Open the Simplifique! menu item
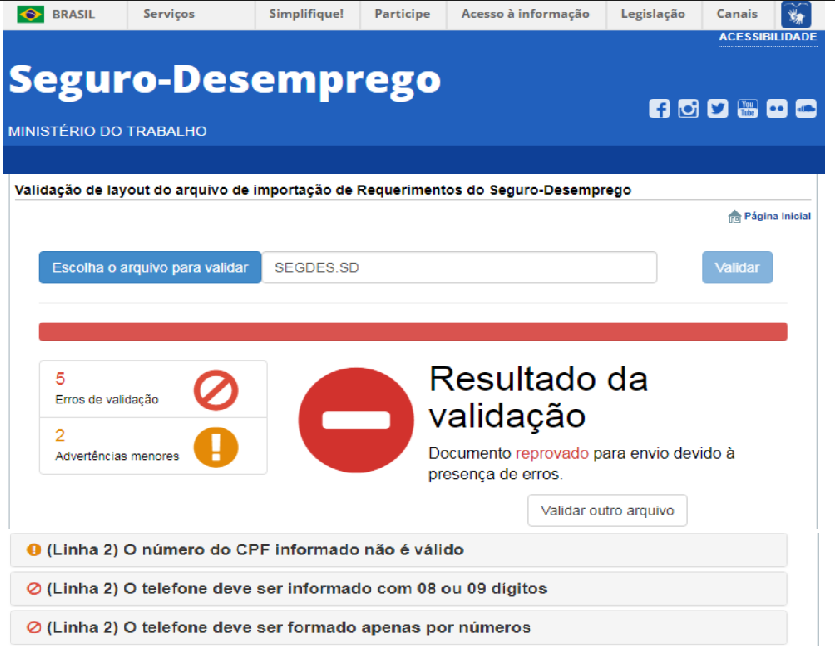This screenshot has width=835, height=646. 306,14
